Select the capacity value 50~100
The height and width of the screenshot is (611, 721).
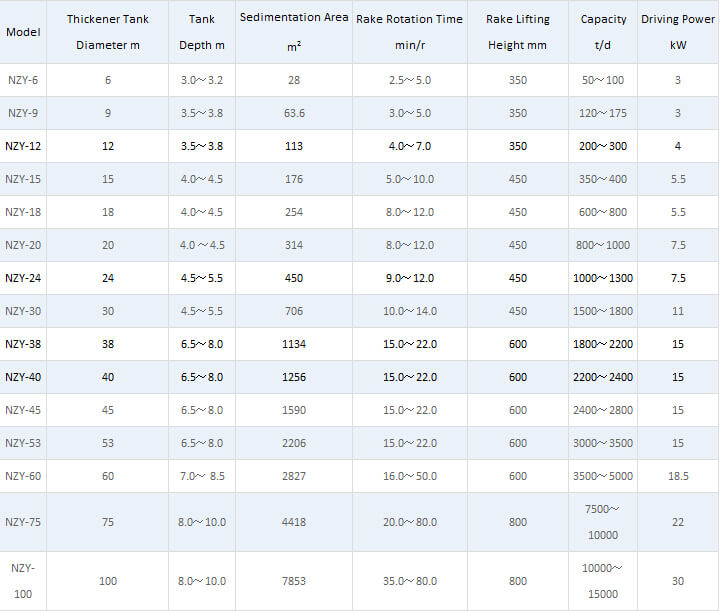point(603,80)
